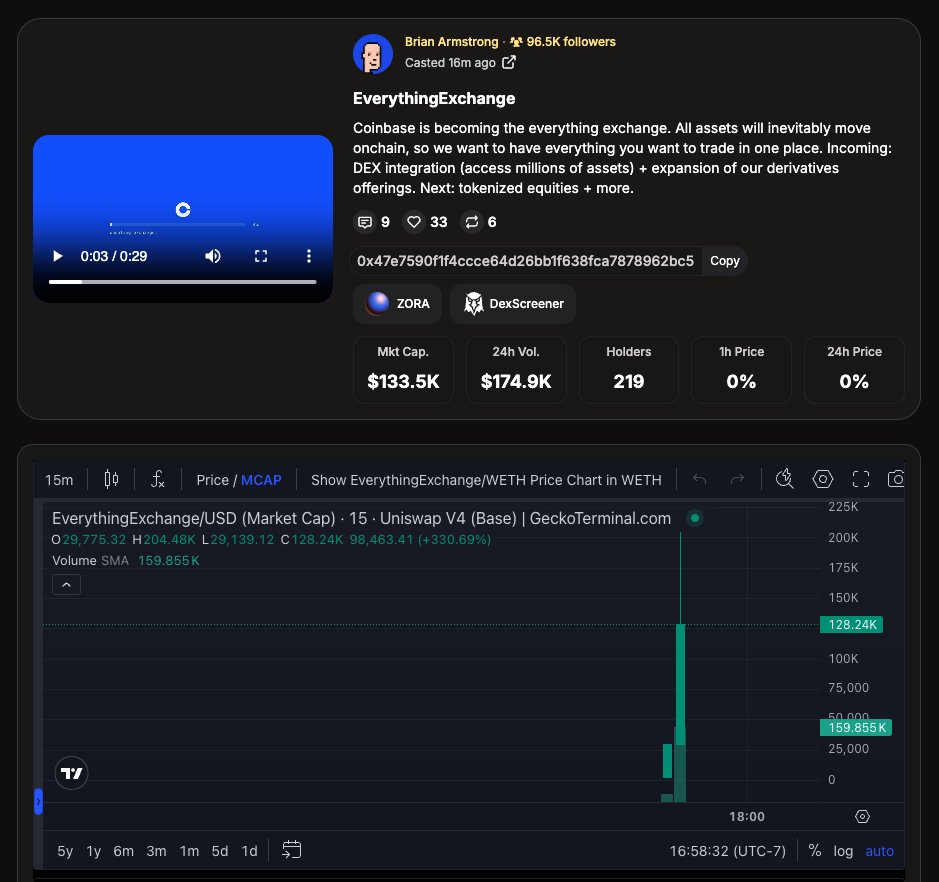Click the tall green candlestick
The image size is (939, 882).
pos(680,684)
